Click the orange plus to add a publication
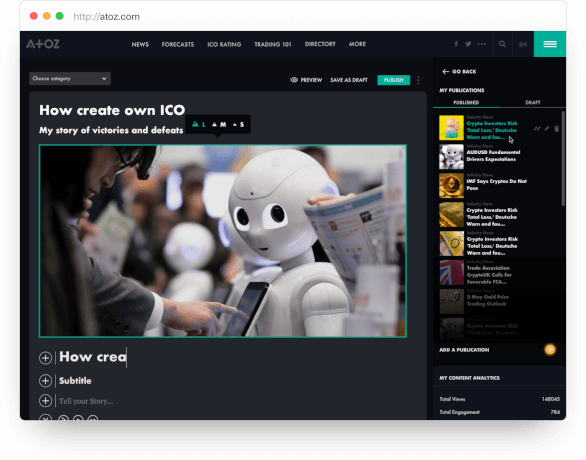Image resolution: width=586 pixels, height=460 pixels. click(x=550, y=350)
